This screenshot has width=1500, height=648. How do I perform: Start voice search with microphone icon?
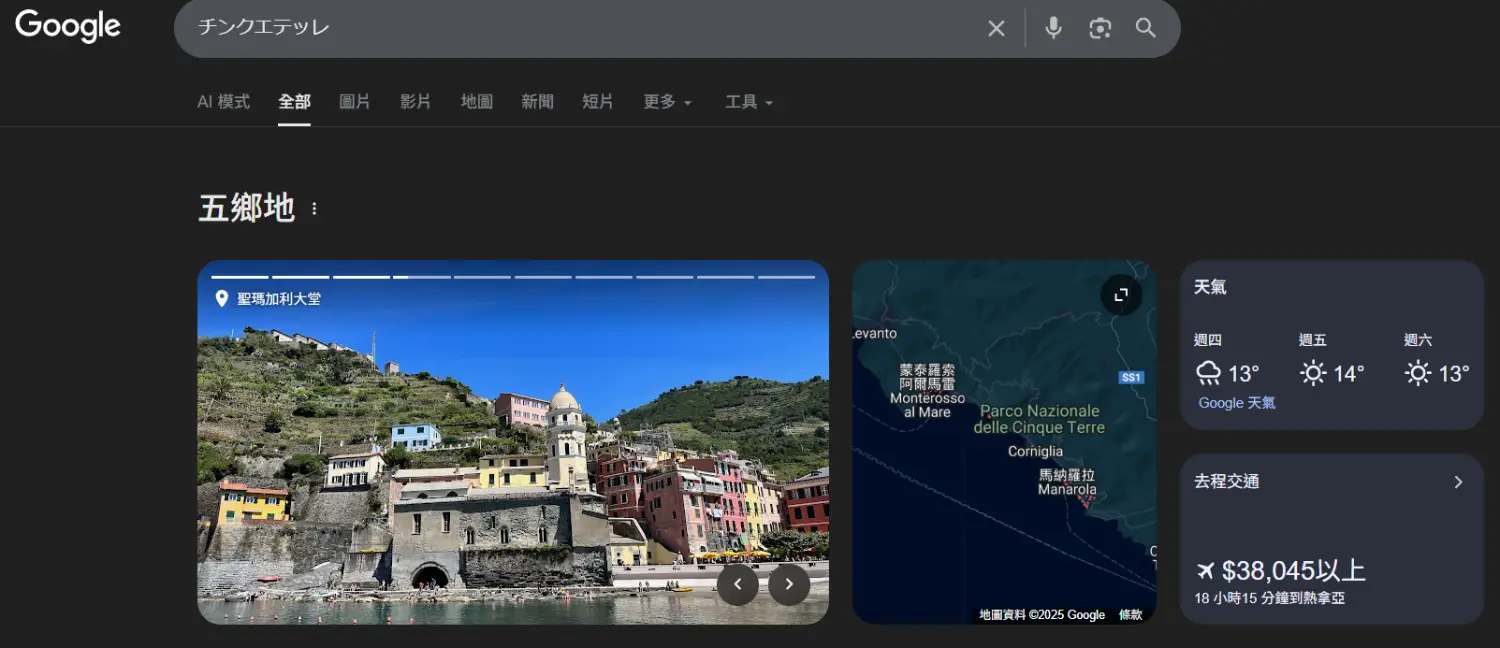coord(1053,28)
